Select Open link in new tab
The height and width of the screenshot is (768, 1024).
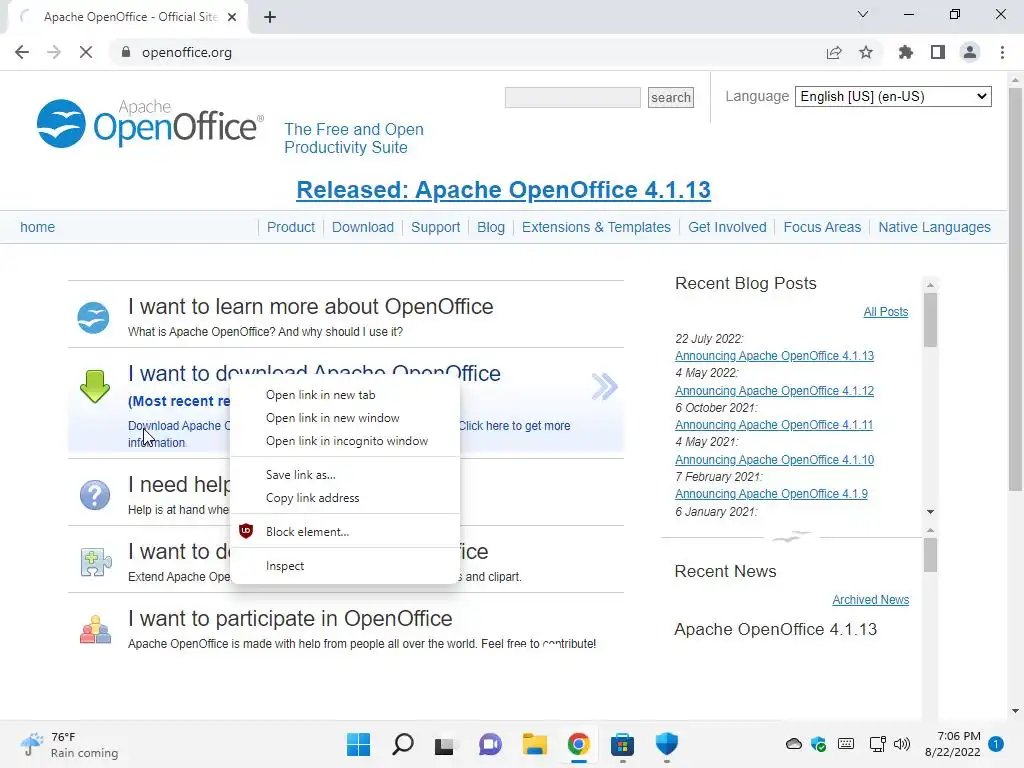click(345, 394)
